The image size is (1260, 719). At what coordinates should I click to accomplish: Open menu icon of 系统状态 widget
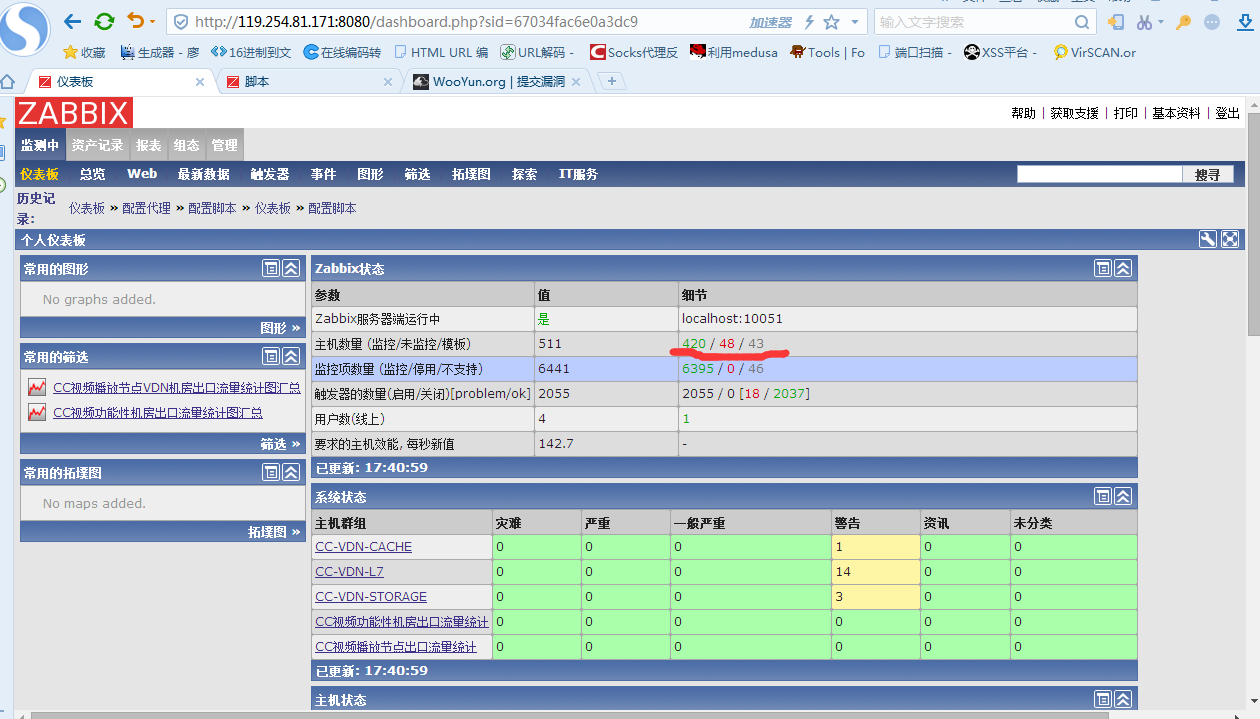(x=1103, y=496)
